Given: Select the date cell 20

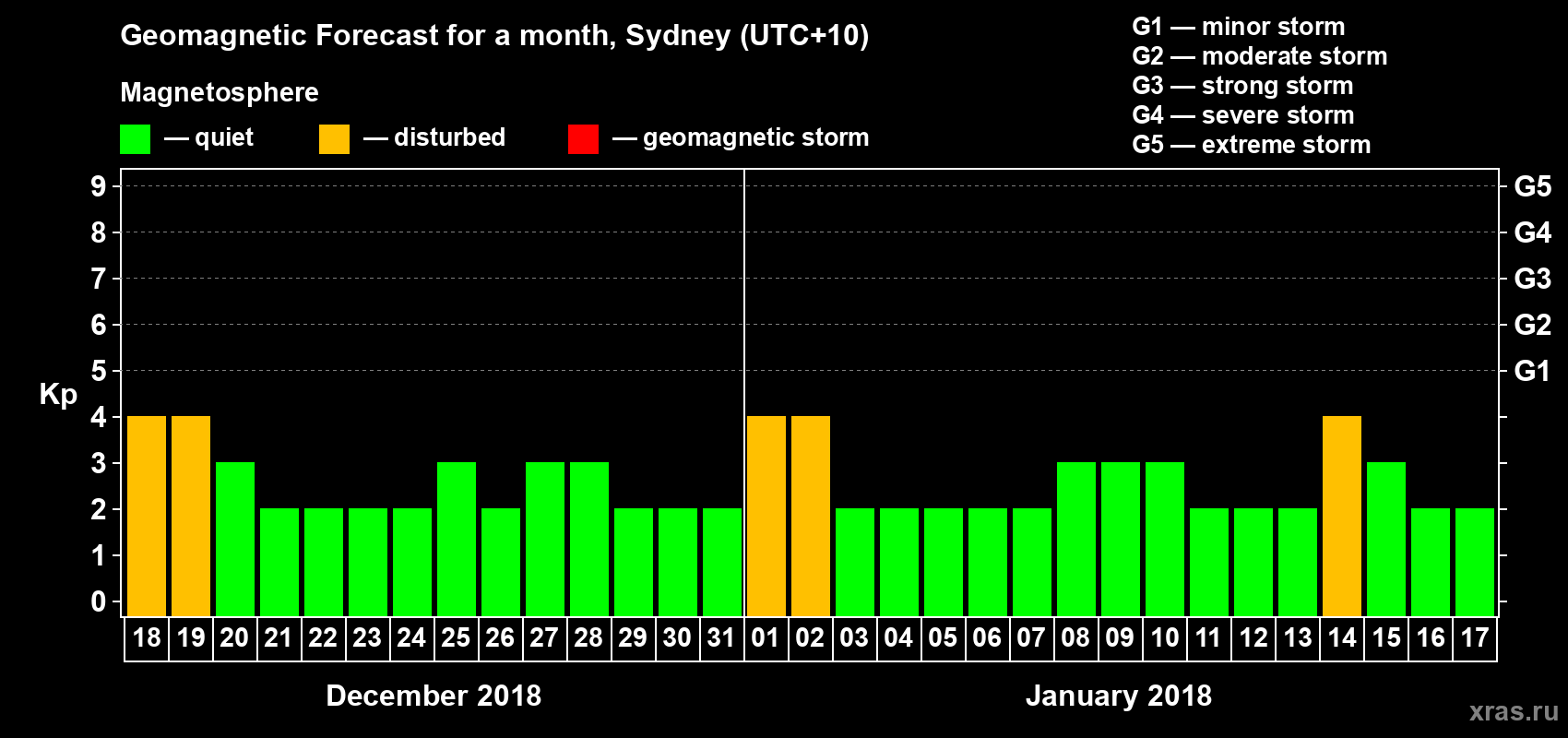Looking at the screenshot, I should [x=235, y=638].
